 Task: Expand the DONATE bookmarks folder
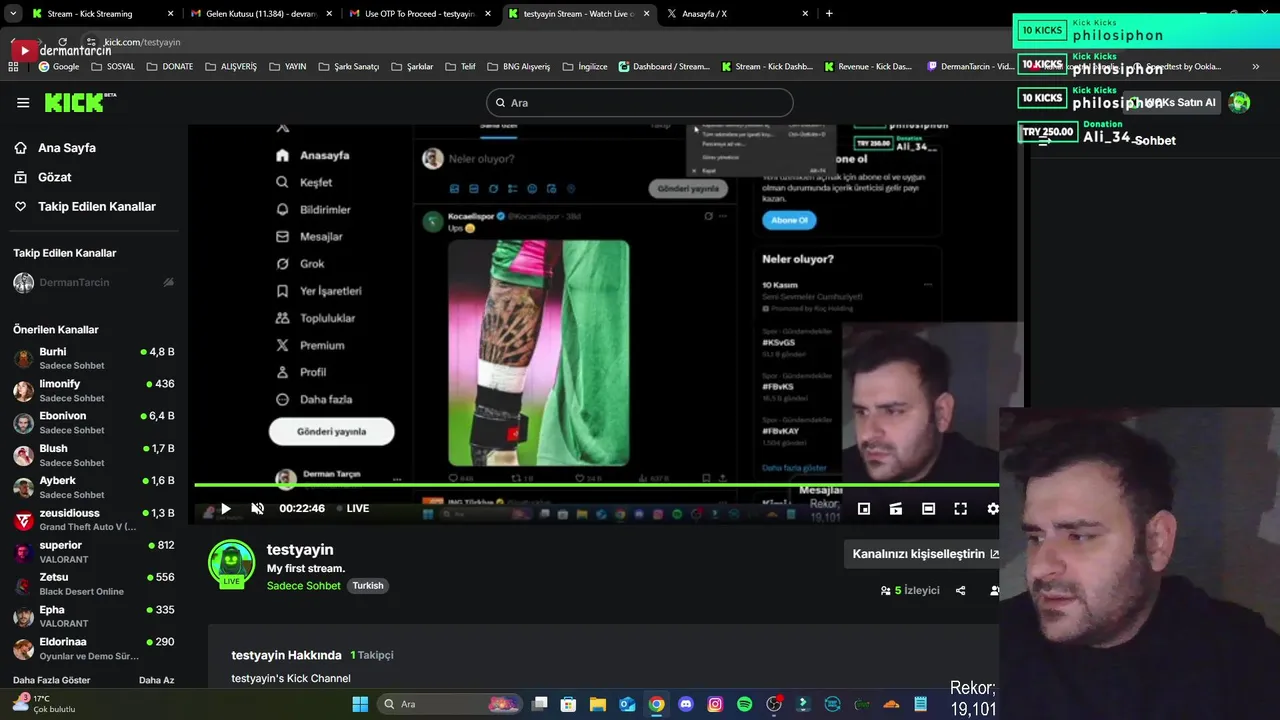pyautogui.click(x=169, y=67)
